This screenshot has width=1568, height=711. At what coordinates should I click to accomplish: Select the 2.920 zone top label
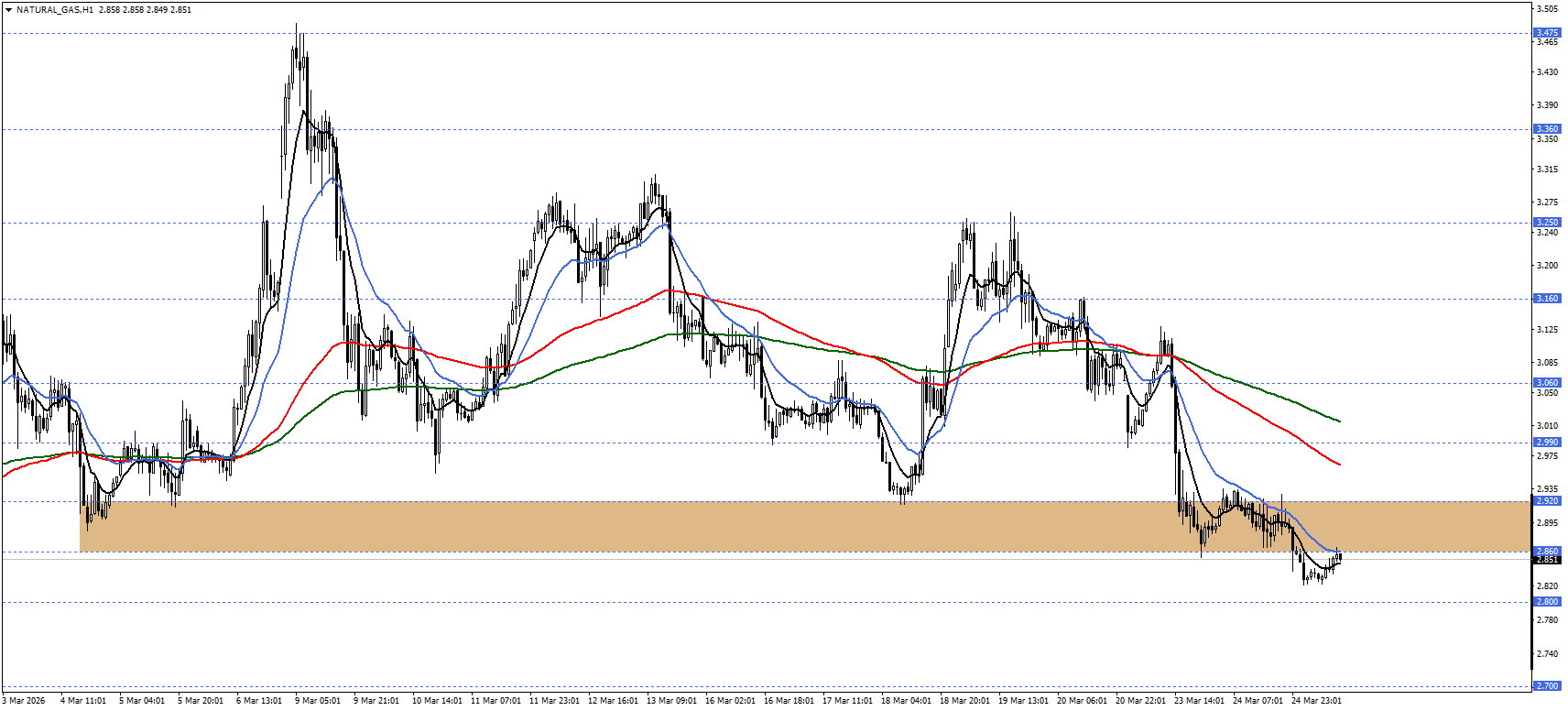pyautogui.click(x=1546, y=501)
